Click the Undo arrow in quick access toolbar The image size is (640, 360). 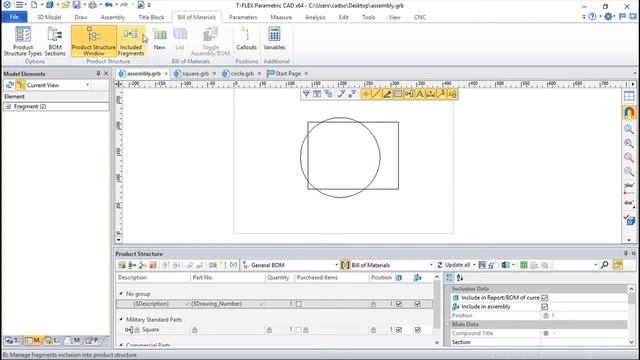(109, 5)
